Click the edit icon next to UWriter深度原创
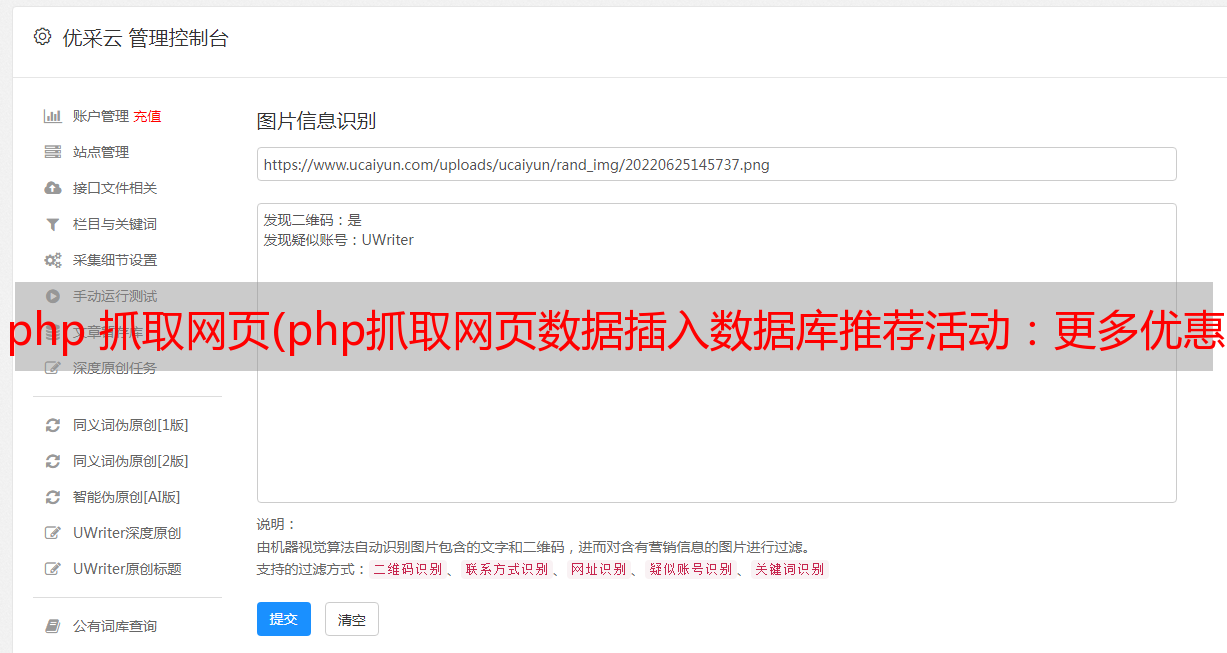This screenshot has height=653, width=1227. click(x=53, y=533)
